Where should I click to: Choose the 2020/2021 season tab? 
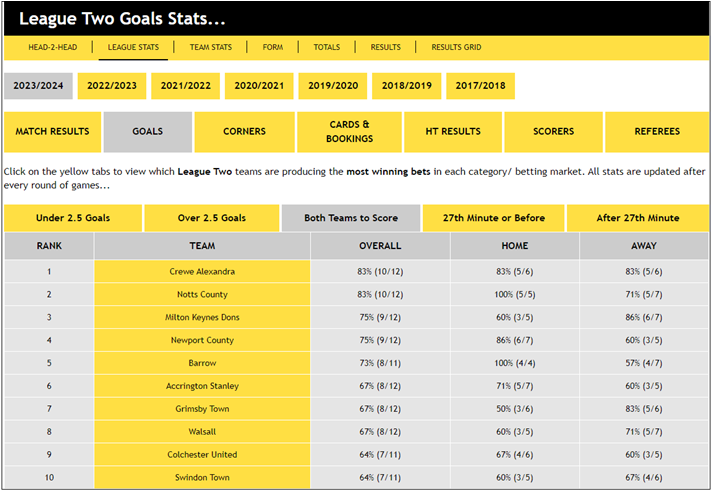point(259,86)
